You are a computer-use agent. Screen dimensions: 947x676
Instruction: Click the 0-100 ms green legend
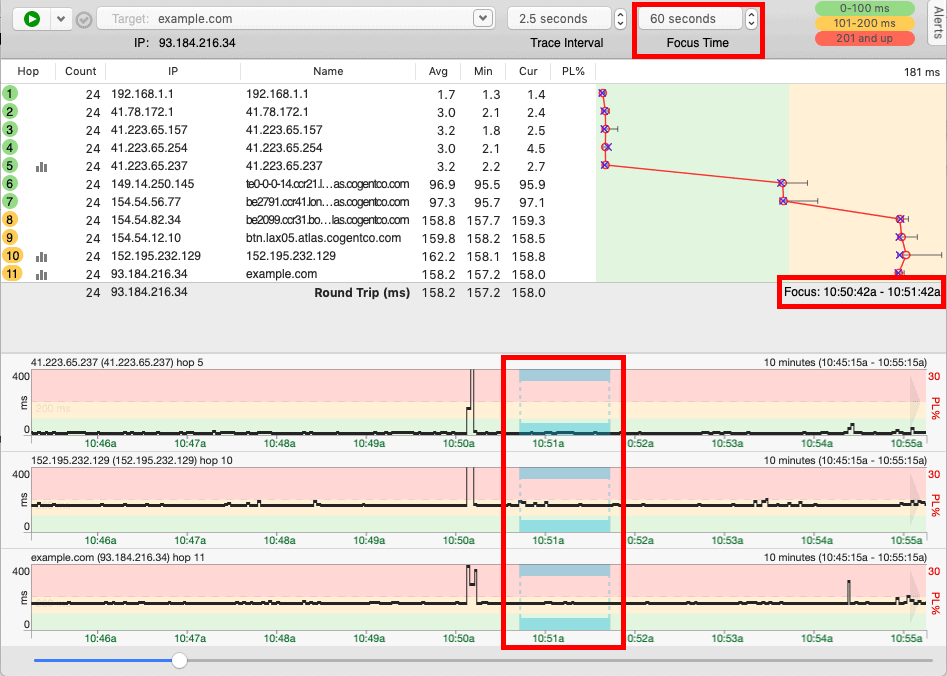864,8
